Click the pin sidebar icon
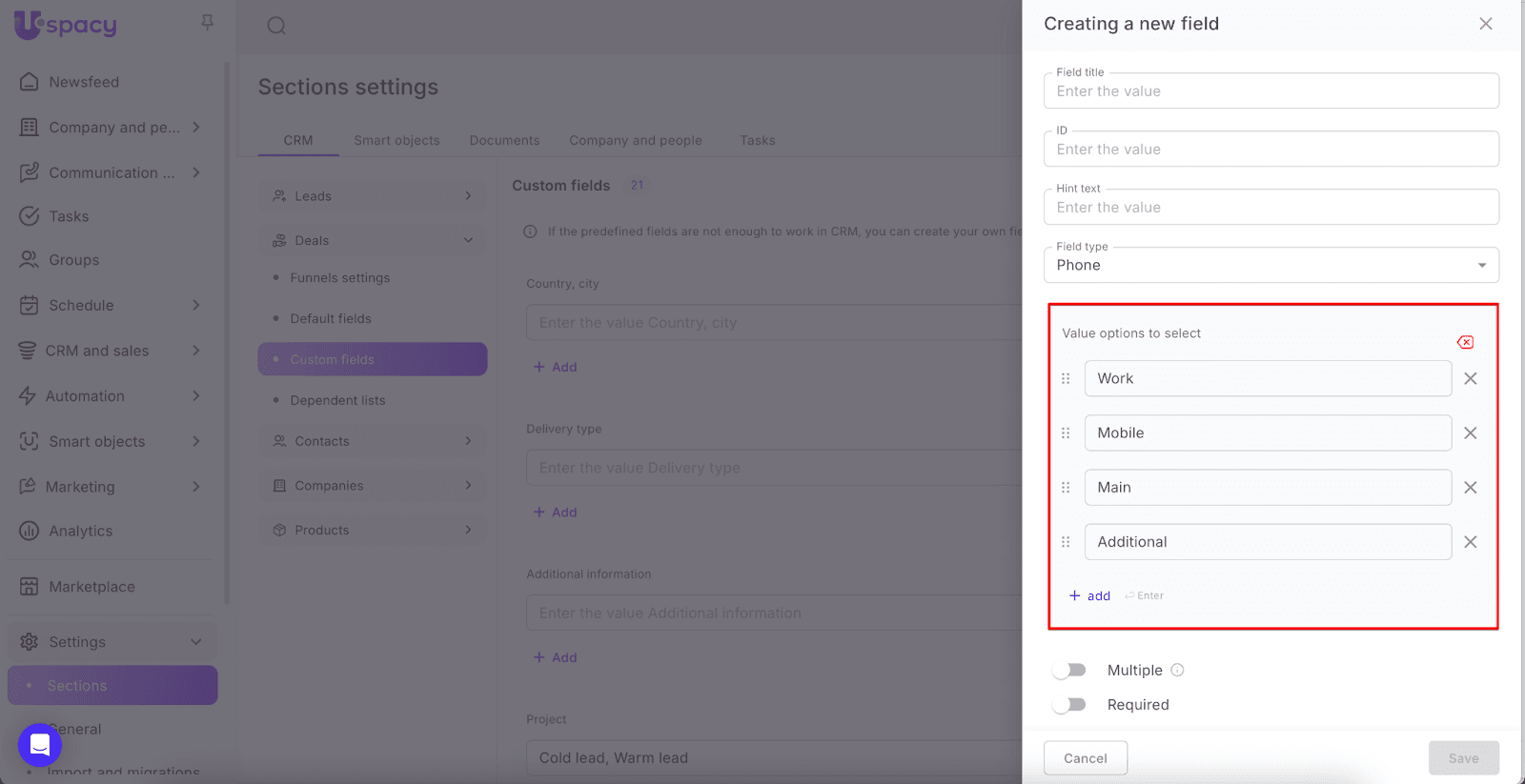Image resolution: width=1525 pixels, height=784 pixels. point(207,22)
